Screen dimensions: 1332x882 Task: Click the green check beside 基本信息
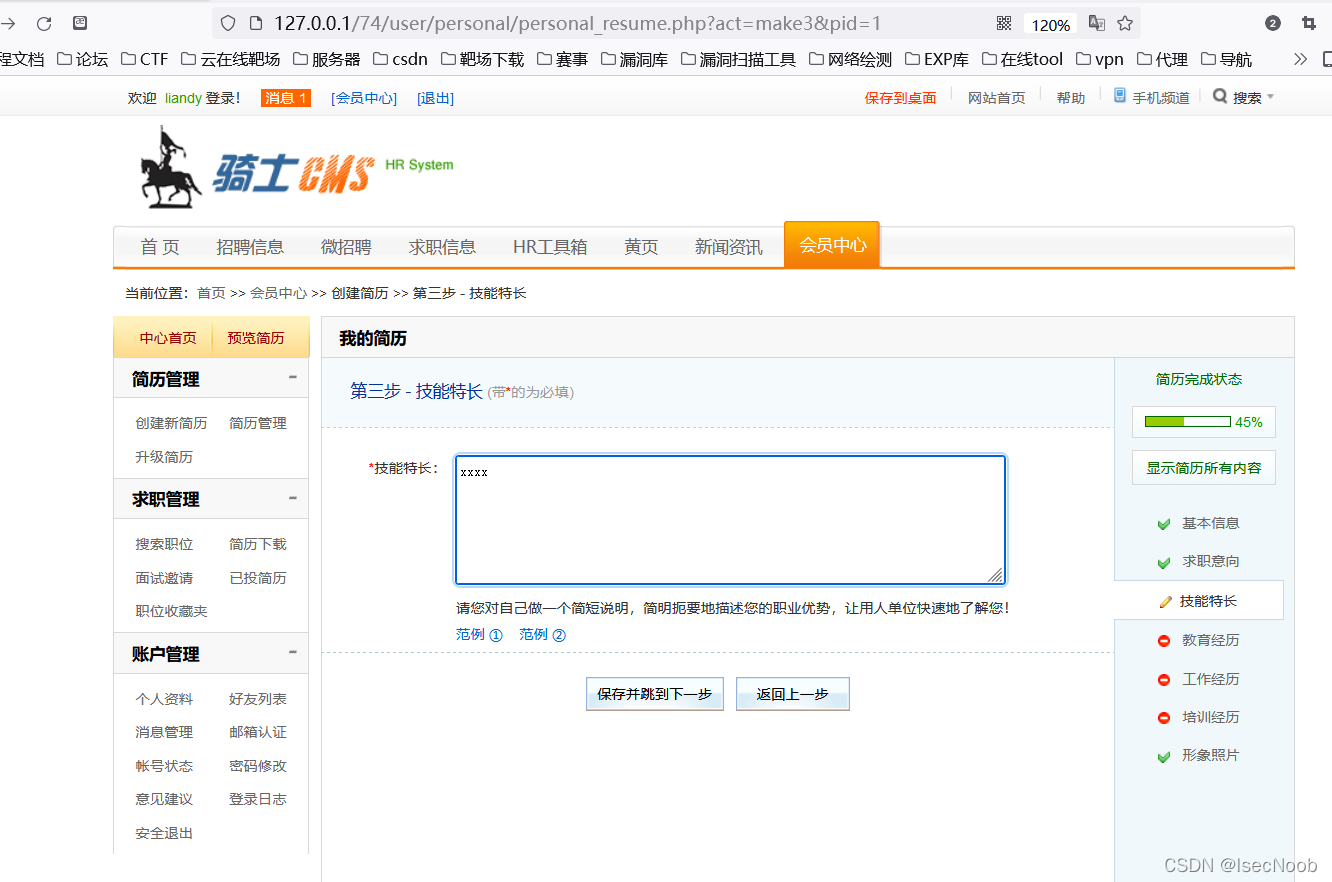click(1164, 523)
